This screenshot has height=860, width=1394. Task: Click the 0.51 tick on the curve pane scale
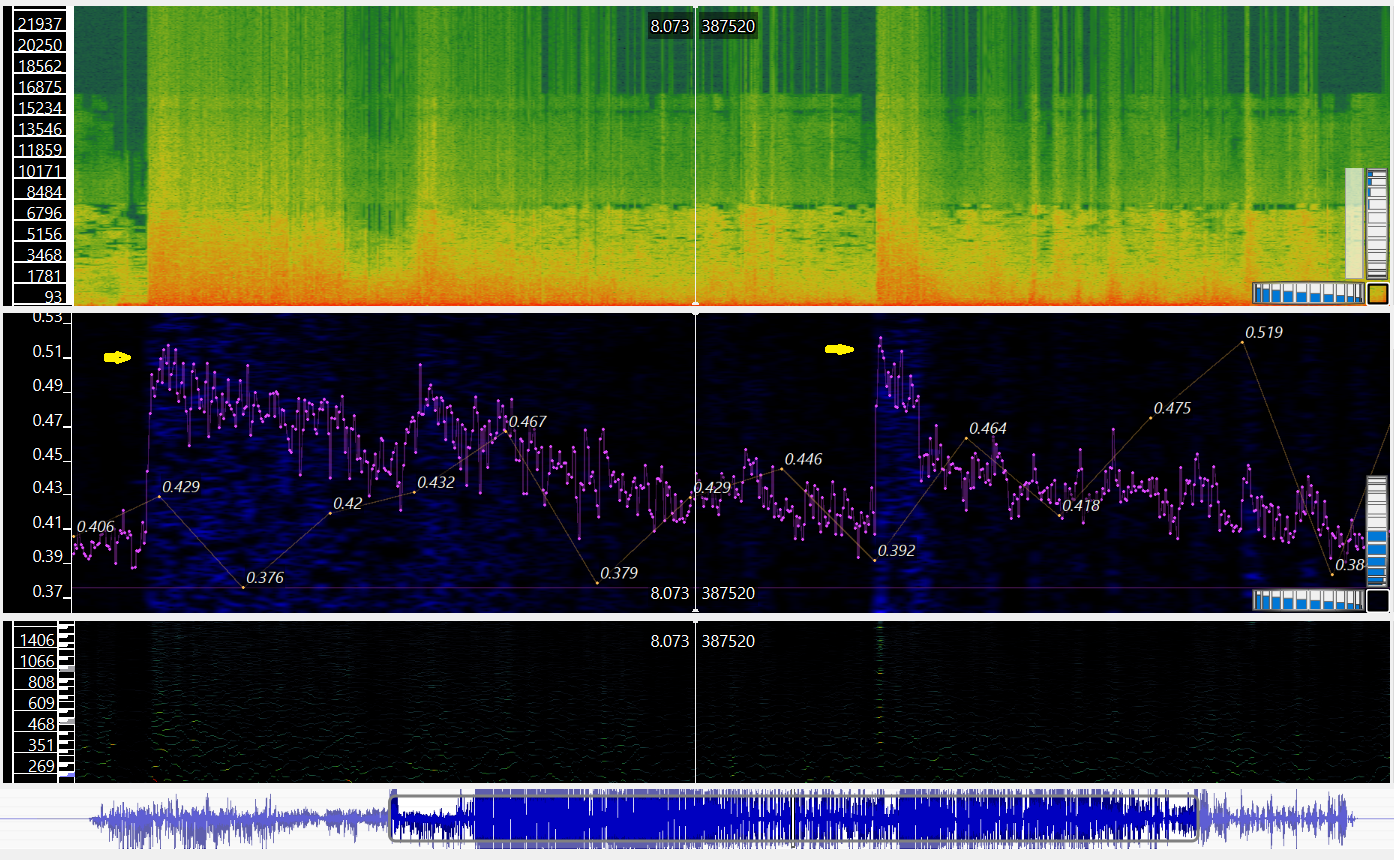click(48, 352)
